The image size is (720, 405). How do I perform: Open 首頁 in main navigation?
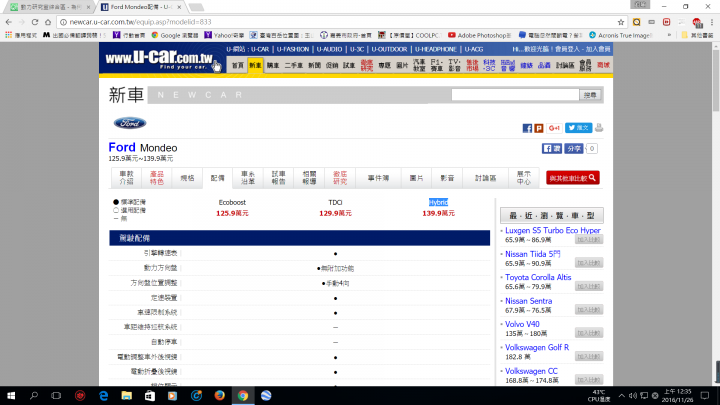click(237, 65)
